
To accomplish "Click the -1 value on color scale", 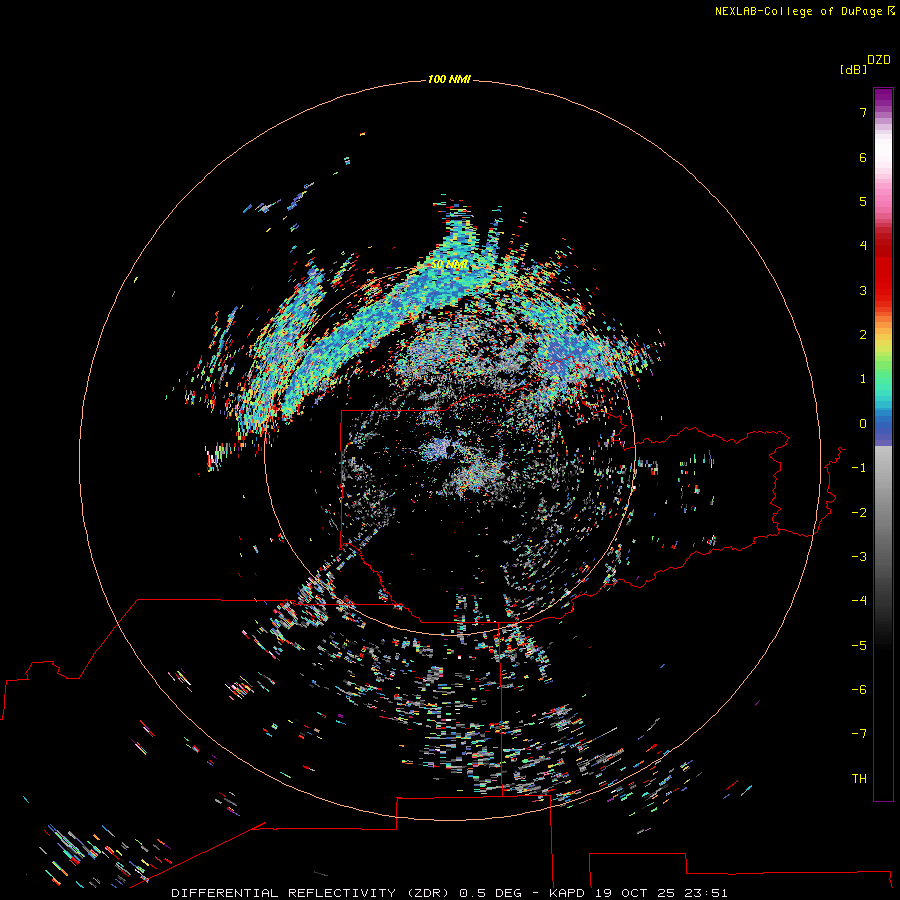I will [859, 468].
